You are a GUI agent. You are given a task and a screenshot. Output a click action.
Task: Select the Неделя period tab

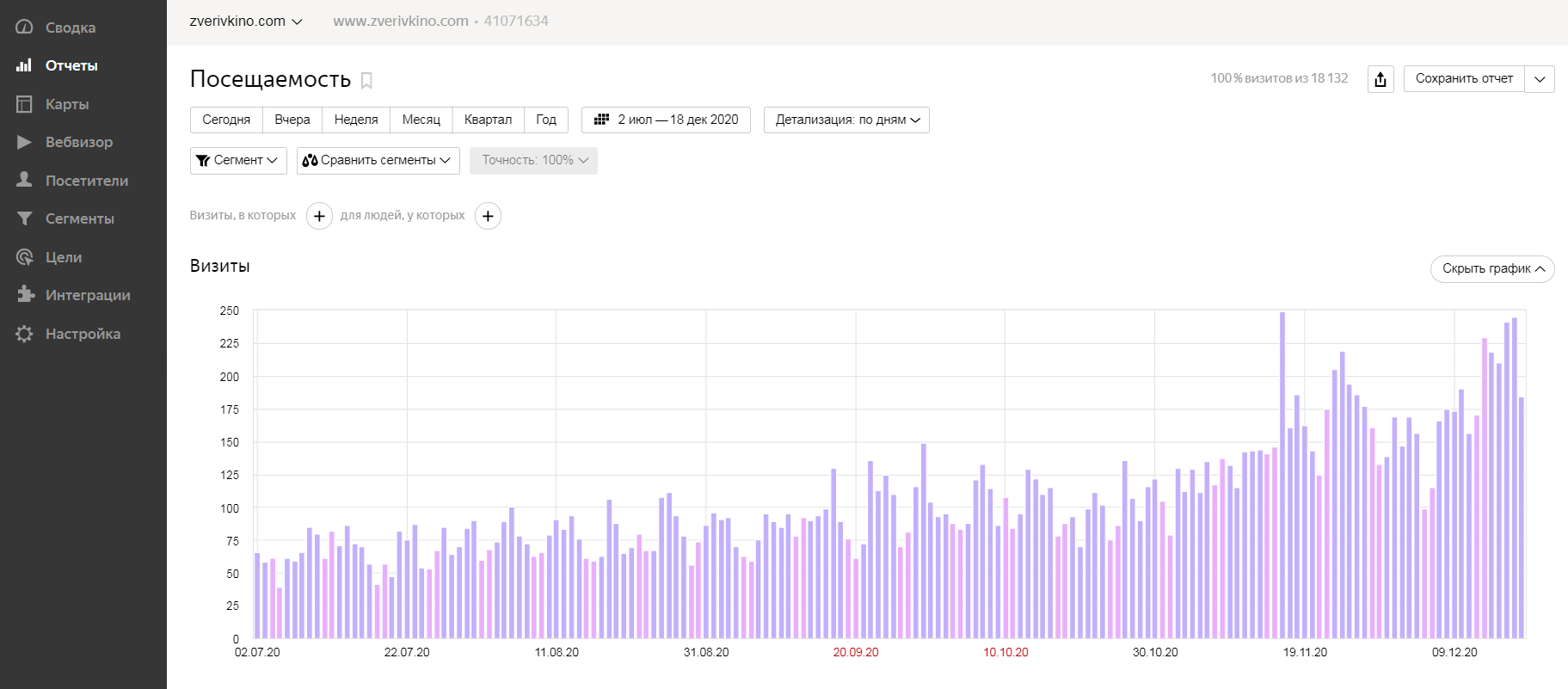pos(356,120)
